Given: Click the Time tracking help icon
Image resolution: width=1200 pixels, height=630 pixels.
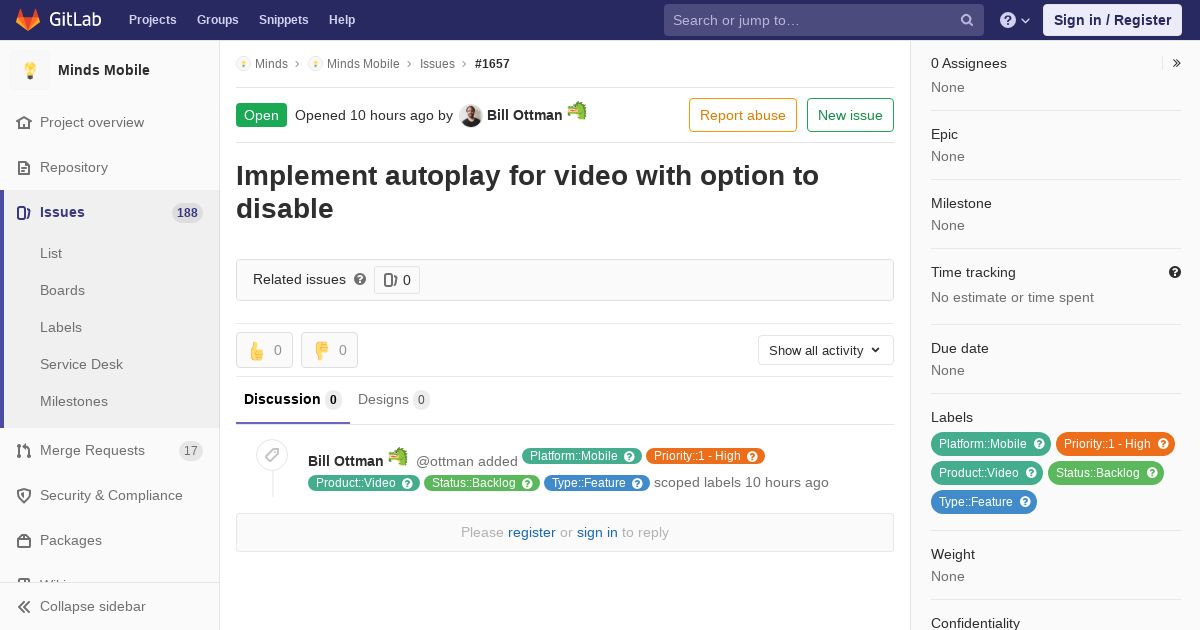Looking at the screenshot, I should [x=1175, y=272].
